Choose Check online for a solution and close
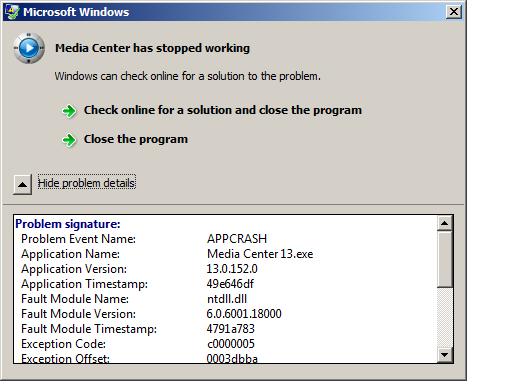512x384 pixels. coord(223,110)
